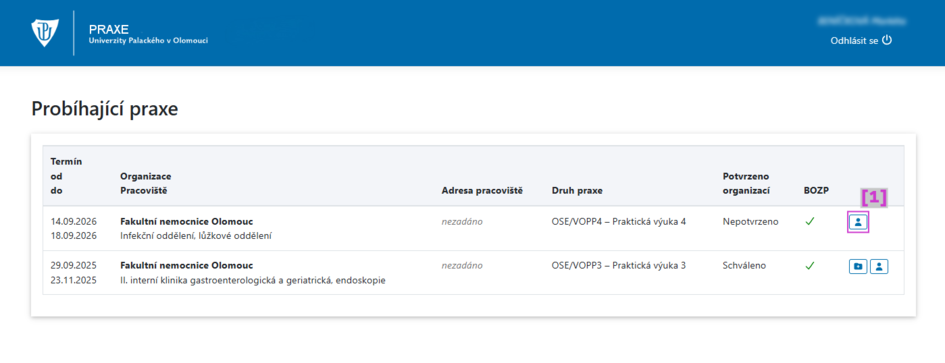Click date 14.09.2026 in first row
Screen dimensions: 945x363
click(x=74, y=221)
